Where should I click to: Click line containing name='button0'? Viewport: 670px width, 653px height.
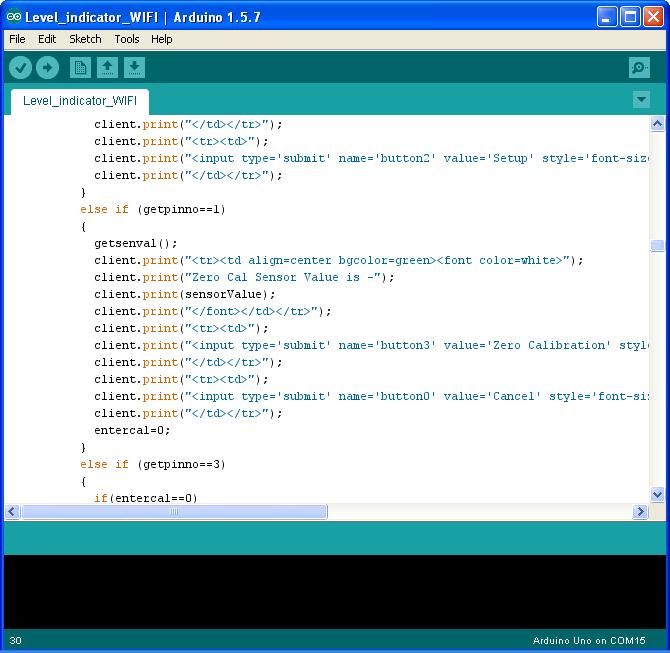(x=371, y=397)
